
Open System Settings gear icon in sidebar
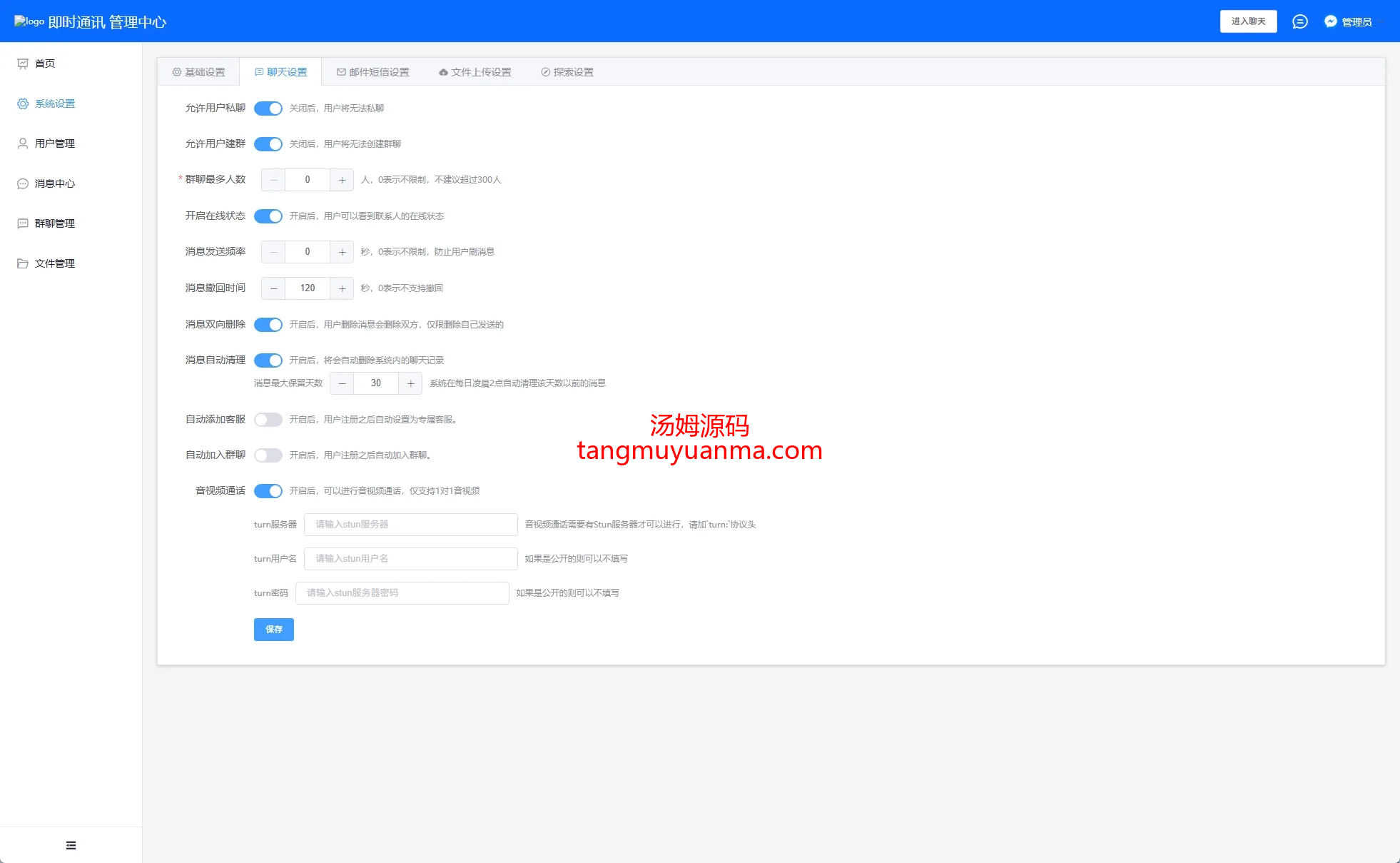(23, 104)
